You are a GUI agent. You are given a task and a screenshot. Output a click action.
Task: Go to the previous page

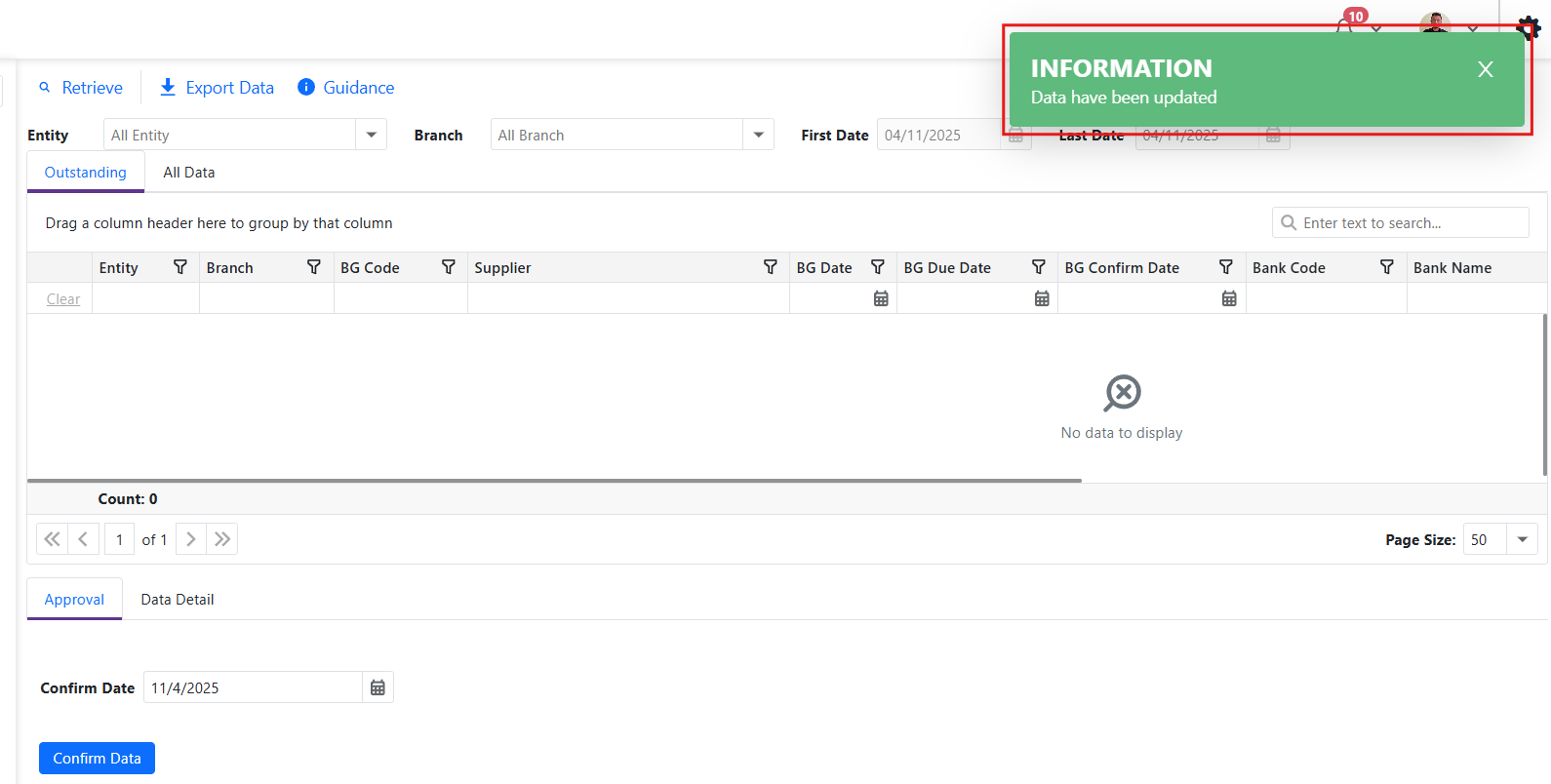(84, 539)
